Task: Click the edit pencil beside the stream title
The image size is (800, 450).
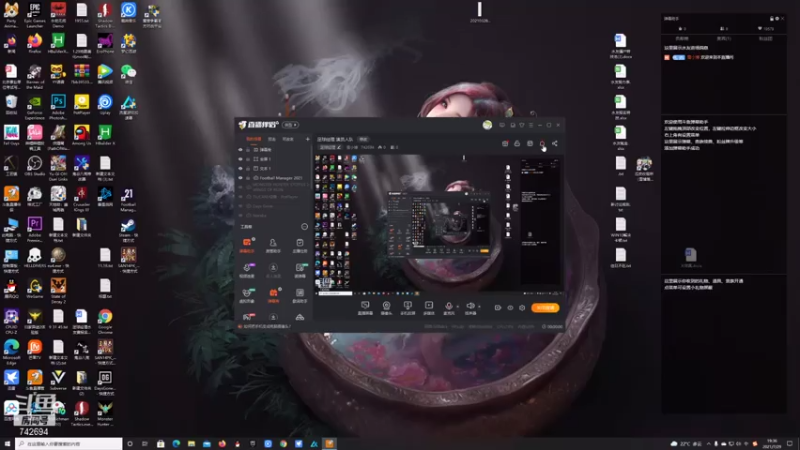Action: point(339,147)
